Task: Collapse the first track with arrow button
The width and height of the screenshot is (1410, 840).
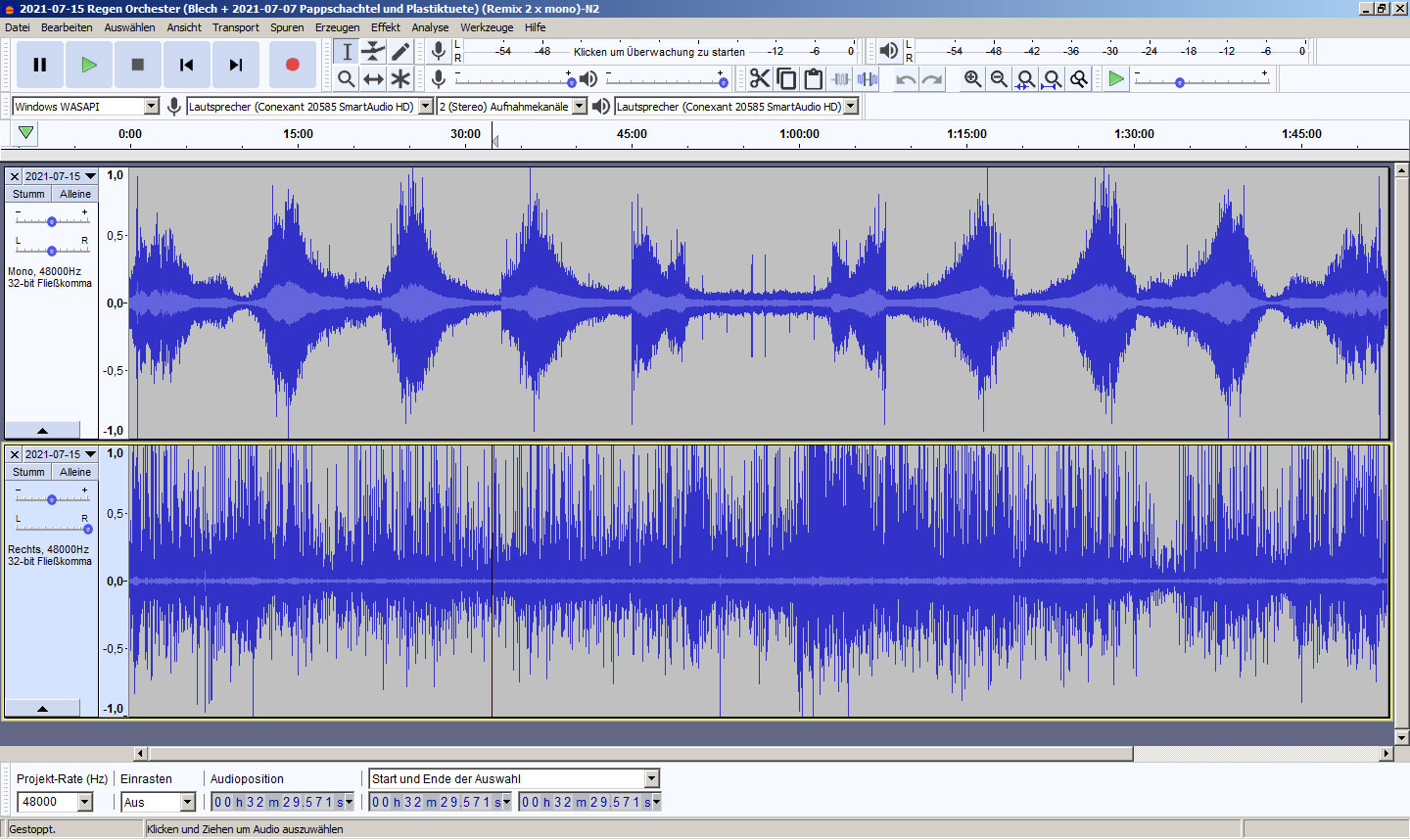Action: click(x=42, y=431)
